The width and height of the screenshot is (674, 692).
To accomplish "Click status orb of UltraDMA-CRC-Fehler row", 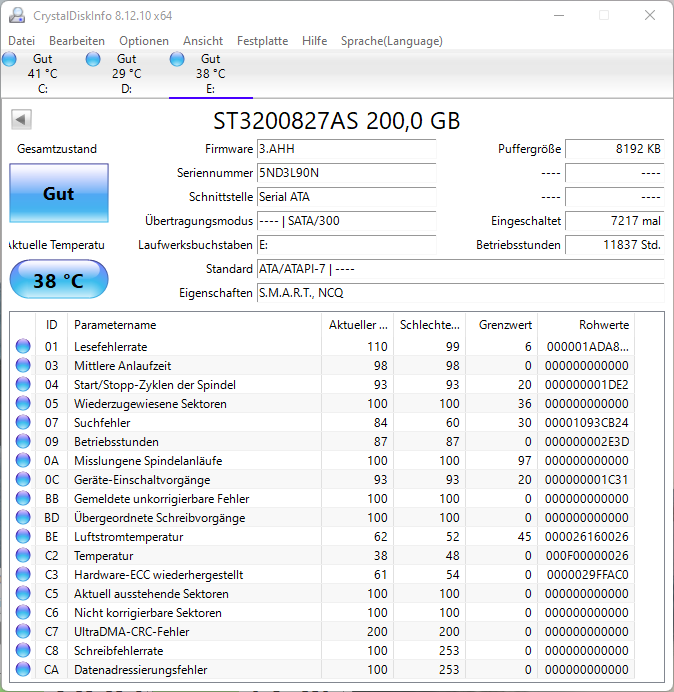I will (23, 631).
